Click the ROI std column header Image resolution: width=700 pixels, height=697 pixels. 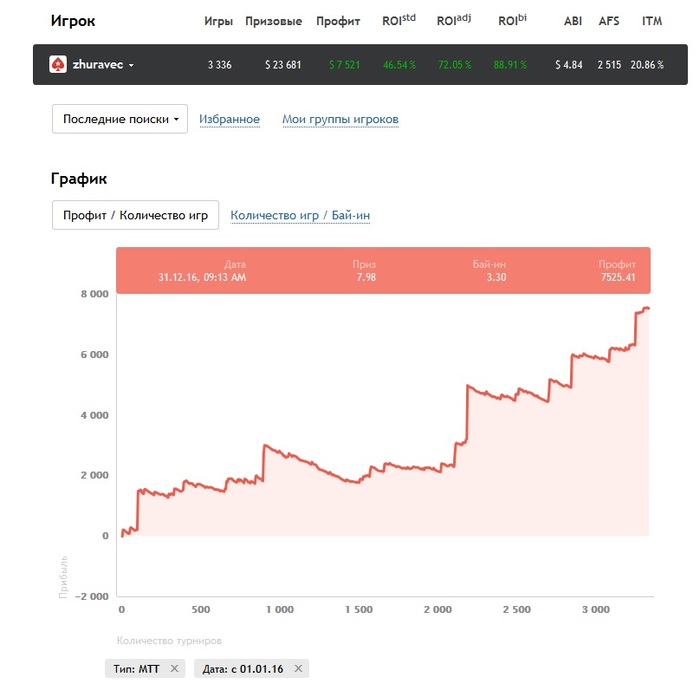click(x=399, y=20)
